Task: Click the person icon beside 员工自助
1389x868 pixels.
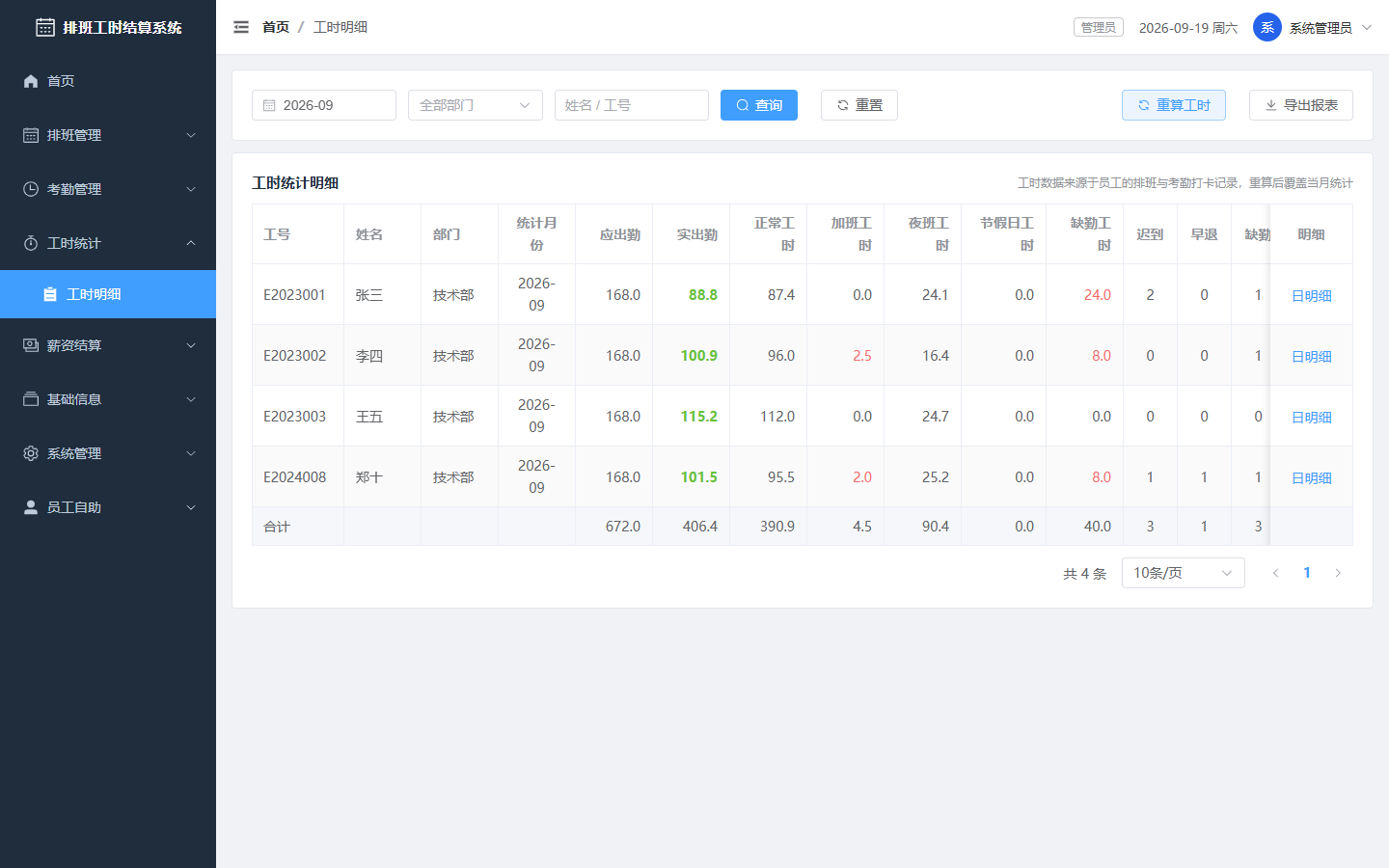Action: pyautogui.click(x=31, y=507)
